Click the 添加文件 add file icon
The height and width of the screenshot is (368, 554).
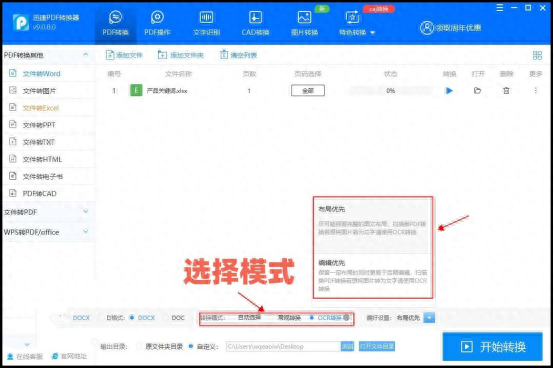(x=110, y=55)
